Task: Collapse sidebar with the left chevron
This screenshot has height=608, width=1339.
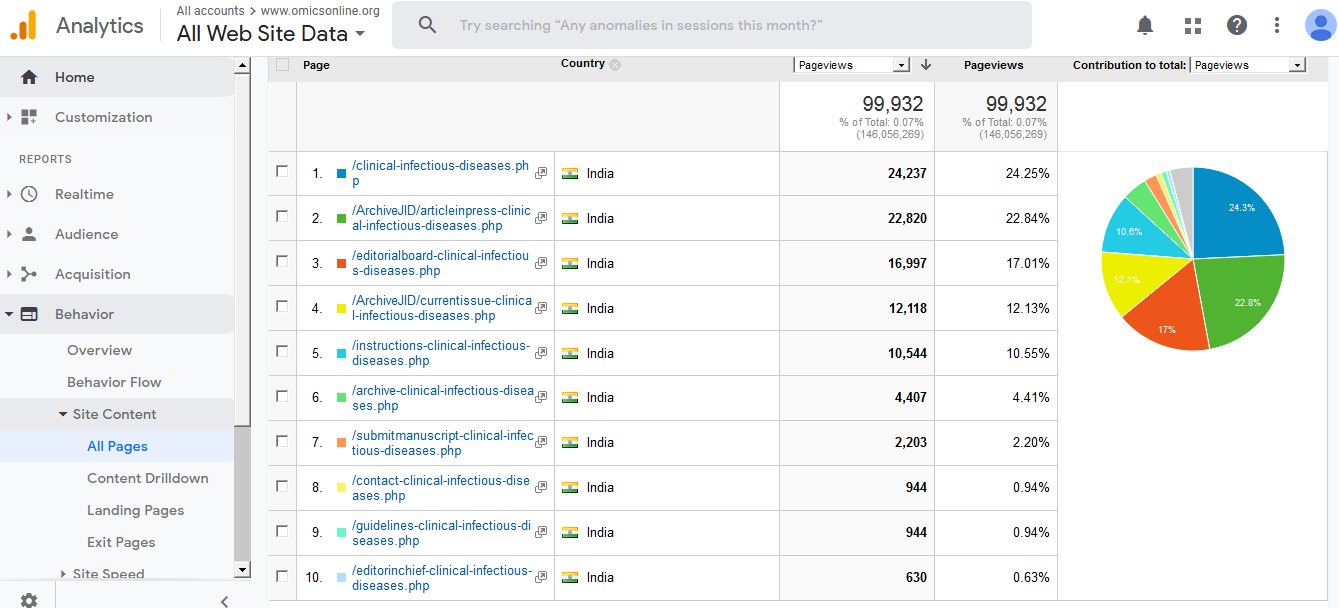Action: click(x=224, y=600)
